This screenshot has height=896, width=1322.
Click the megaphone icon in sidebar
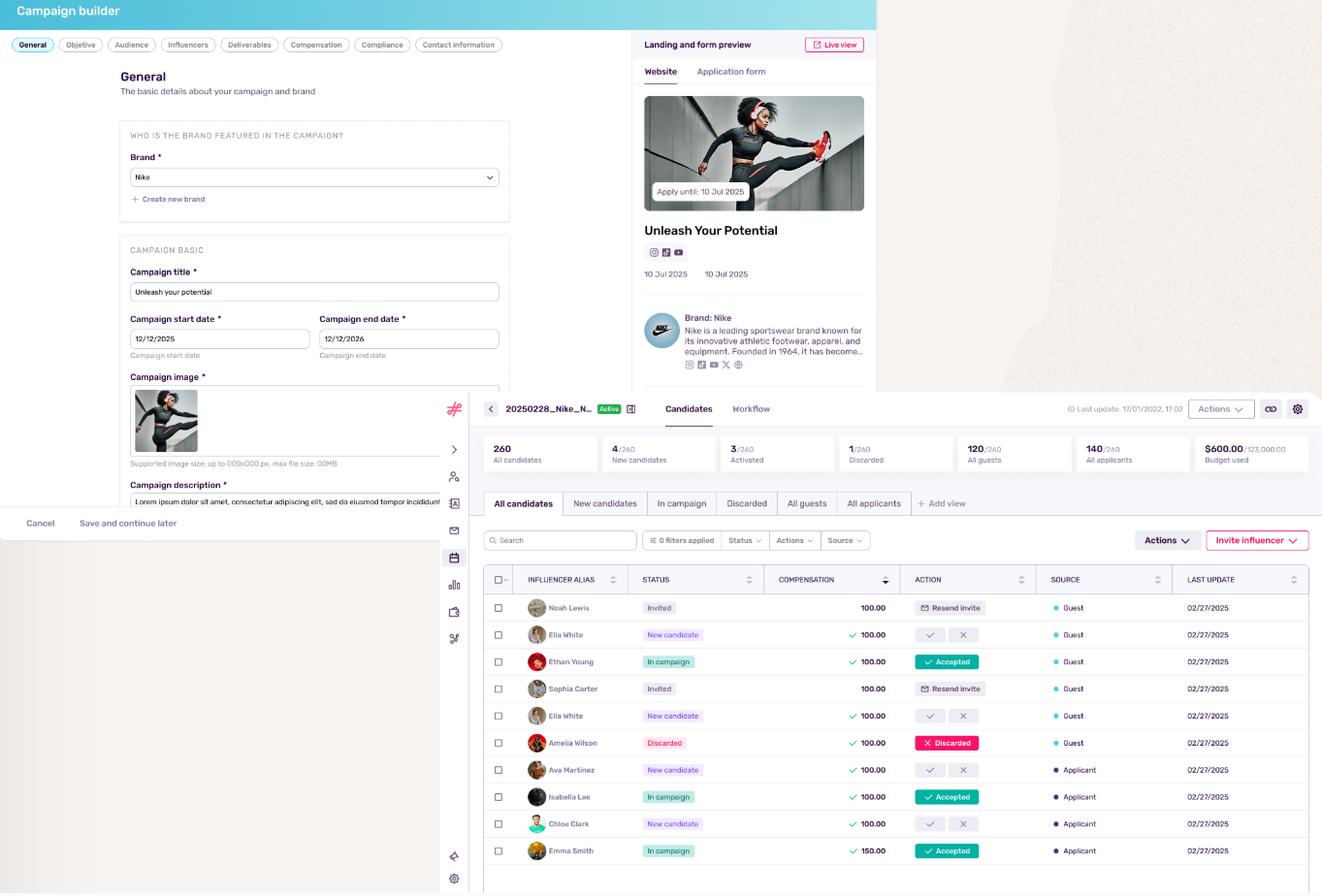point(454,856)
